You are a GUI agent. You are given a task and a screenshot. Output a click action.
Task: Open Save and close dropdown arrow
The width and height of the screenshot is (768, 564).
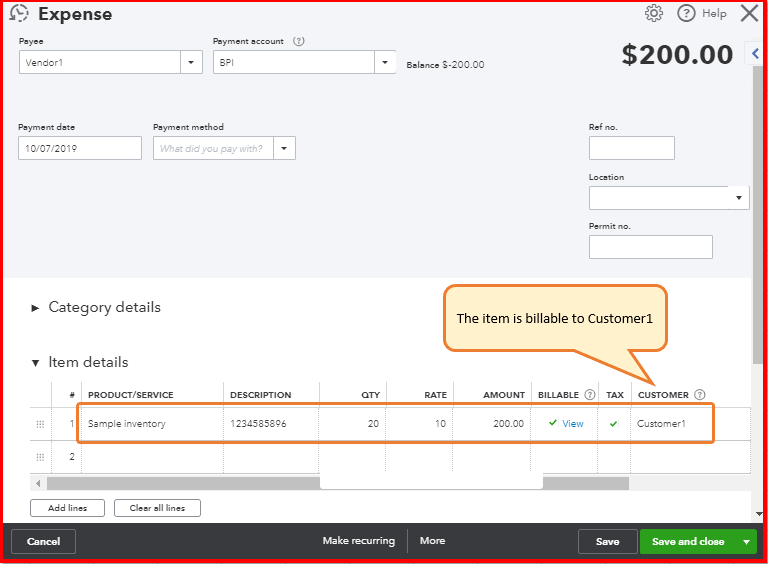click(x=746, y=542)
